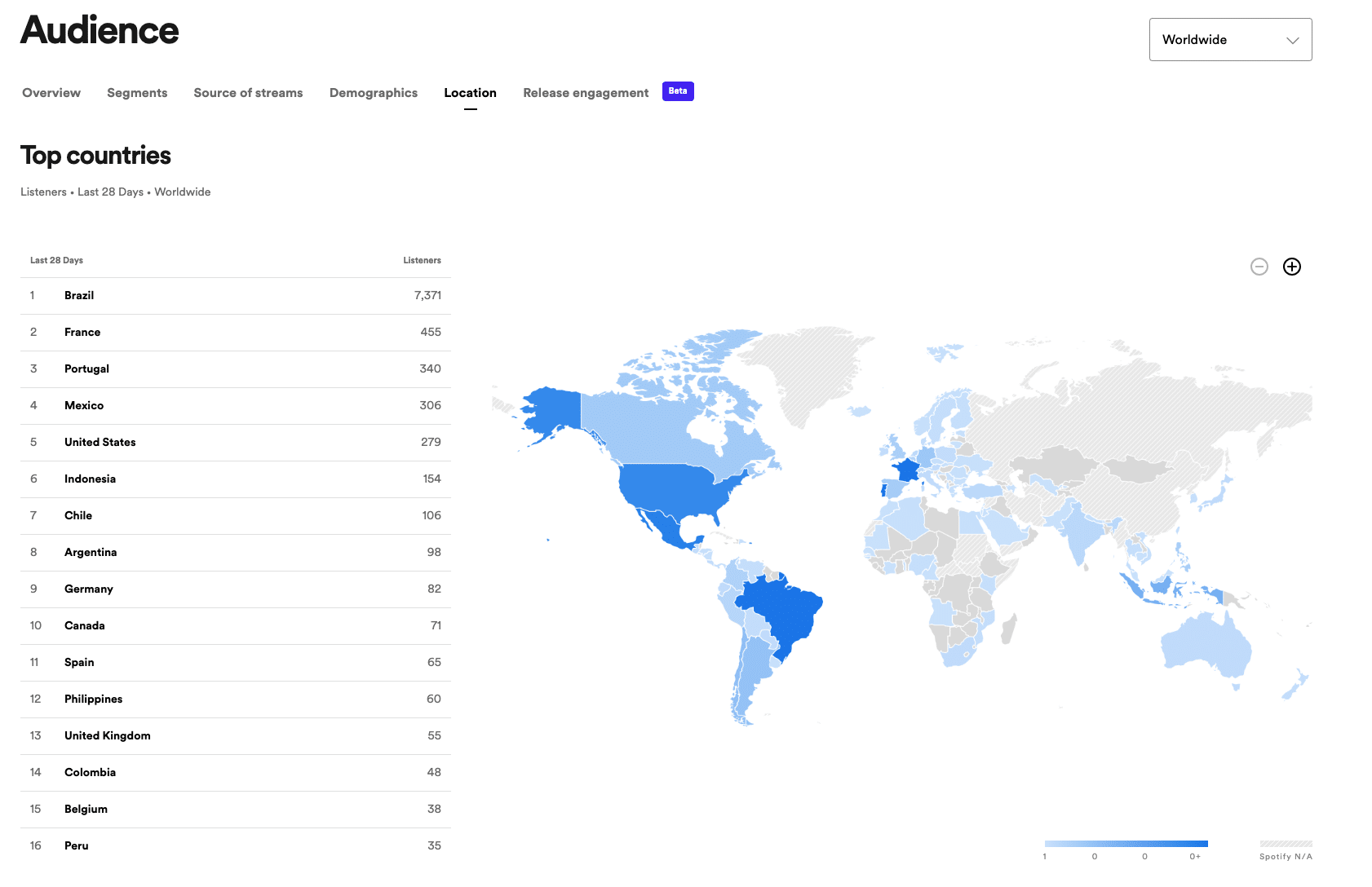Zoom in on the world map
Screen dimensions: 1372x887
point(1292,267)
